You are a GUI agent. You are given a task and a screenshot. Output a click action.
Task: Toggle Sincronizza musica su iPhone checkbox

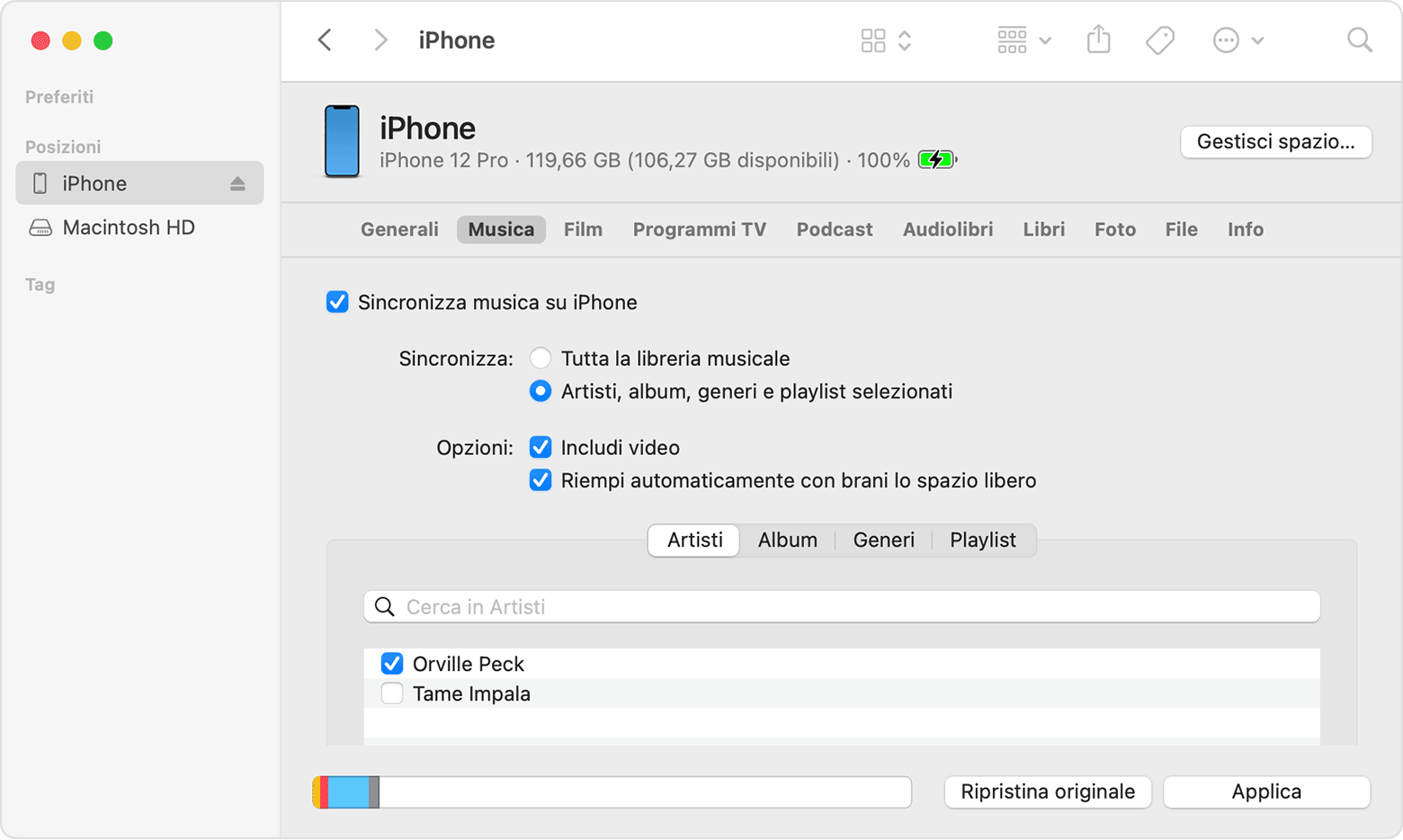tap(337, 302)
